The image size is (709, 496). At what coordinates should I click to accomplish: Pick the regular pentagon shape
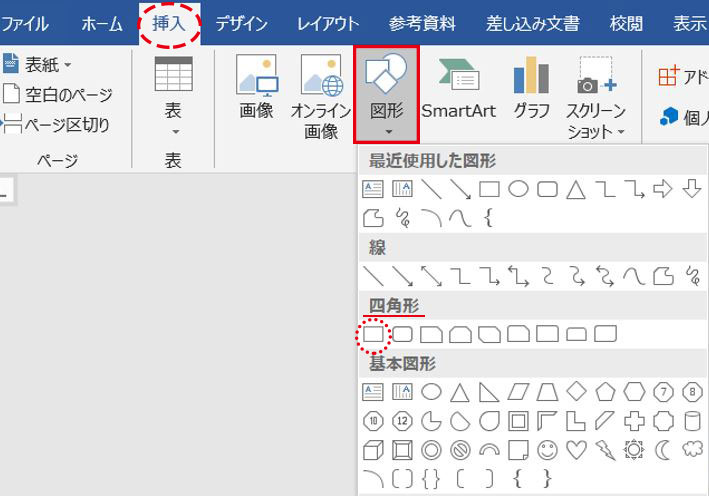coord(605,392)
